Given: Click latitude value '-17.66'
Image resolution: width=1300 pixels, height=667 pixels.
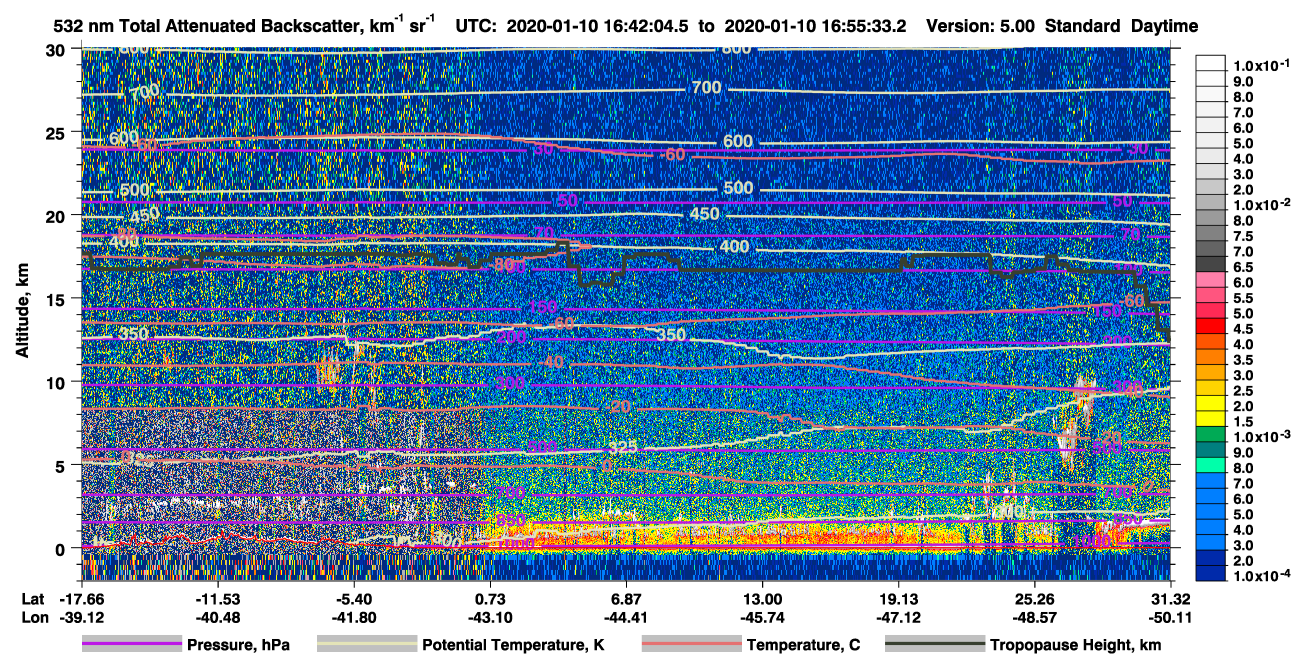Looking at the screenshot, I should (x=80, y=598).
